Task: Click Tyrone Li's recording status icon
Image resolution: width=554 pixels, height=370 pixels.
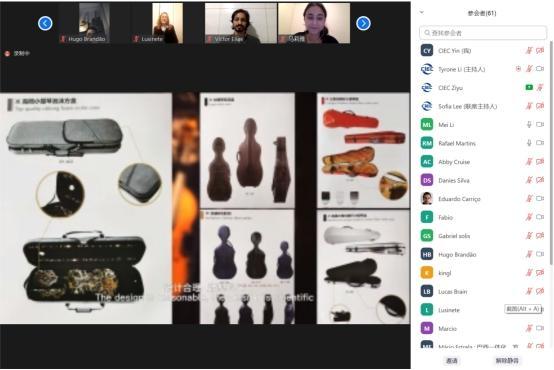Action: tap(518, 69)
